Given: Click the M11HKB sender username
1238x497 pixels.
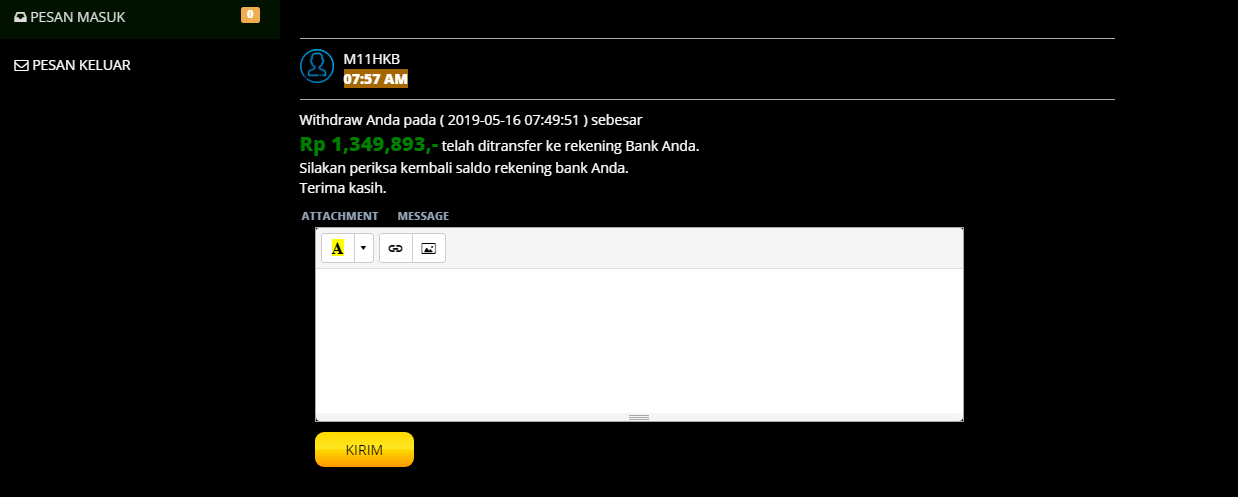Looking at the screenshot, I should 371,59.
